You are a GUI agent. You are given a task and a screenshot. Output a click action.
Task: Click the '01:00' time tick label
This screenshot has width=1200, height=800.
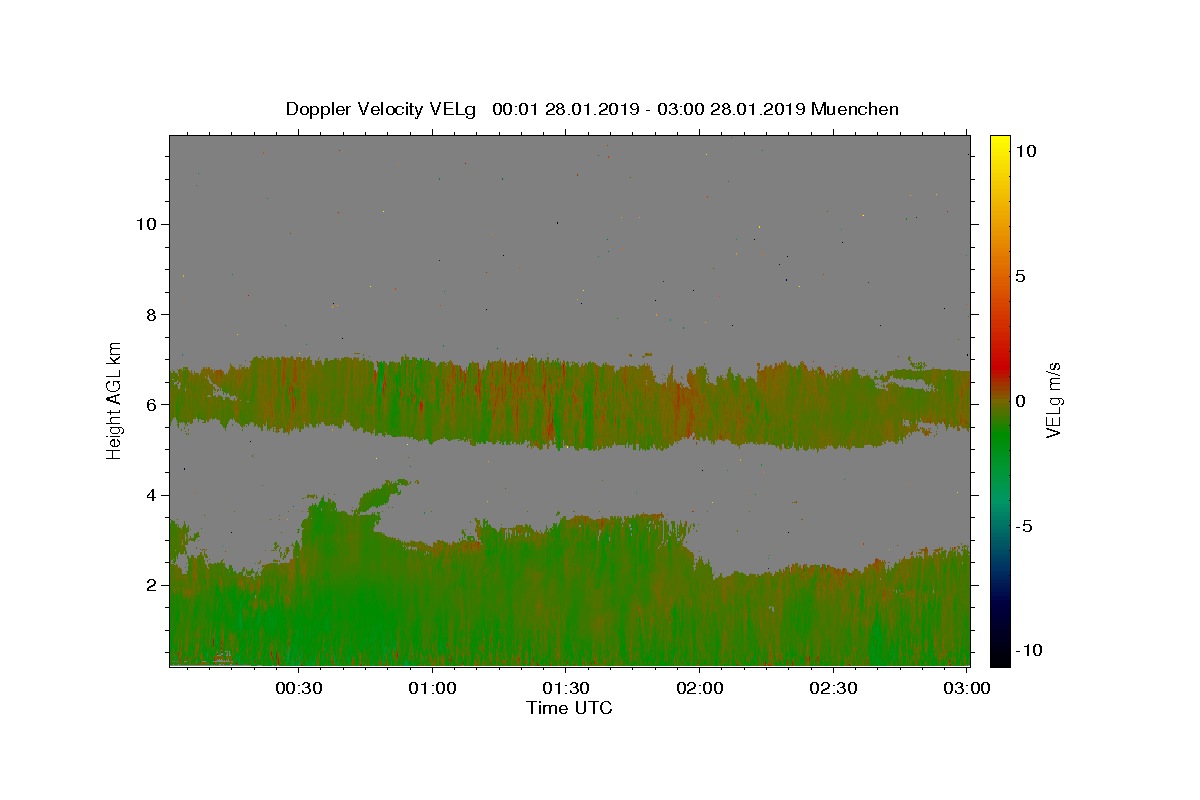click(433, 688)
